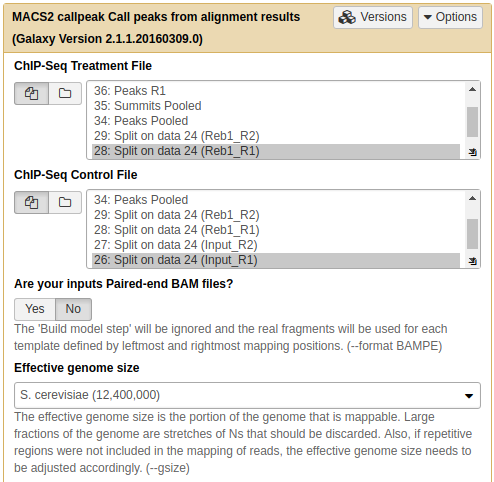Click resize handle icon of Treatment list

[472, 152]
